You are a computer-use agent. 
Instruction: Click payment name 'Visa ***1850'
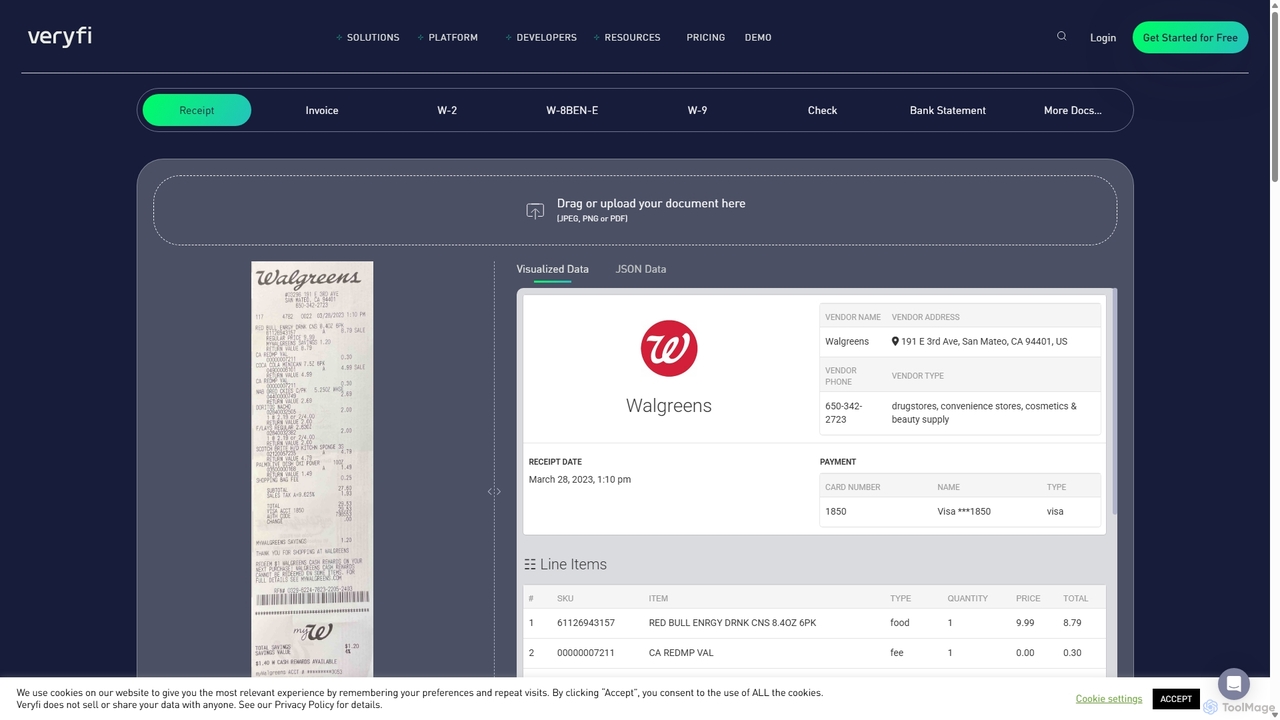point(964,511)
